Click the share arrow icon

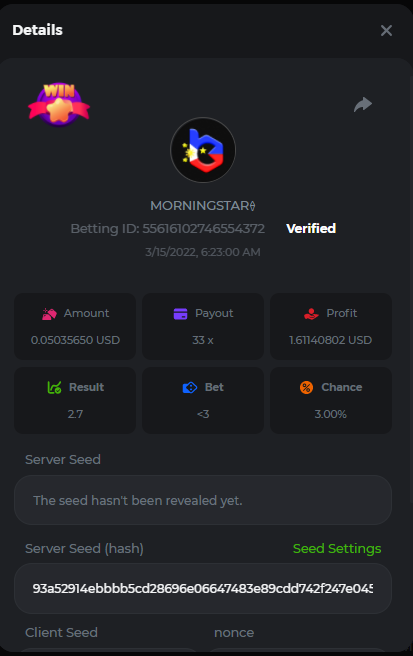click(x=363, y=105)
